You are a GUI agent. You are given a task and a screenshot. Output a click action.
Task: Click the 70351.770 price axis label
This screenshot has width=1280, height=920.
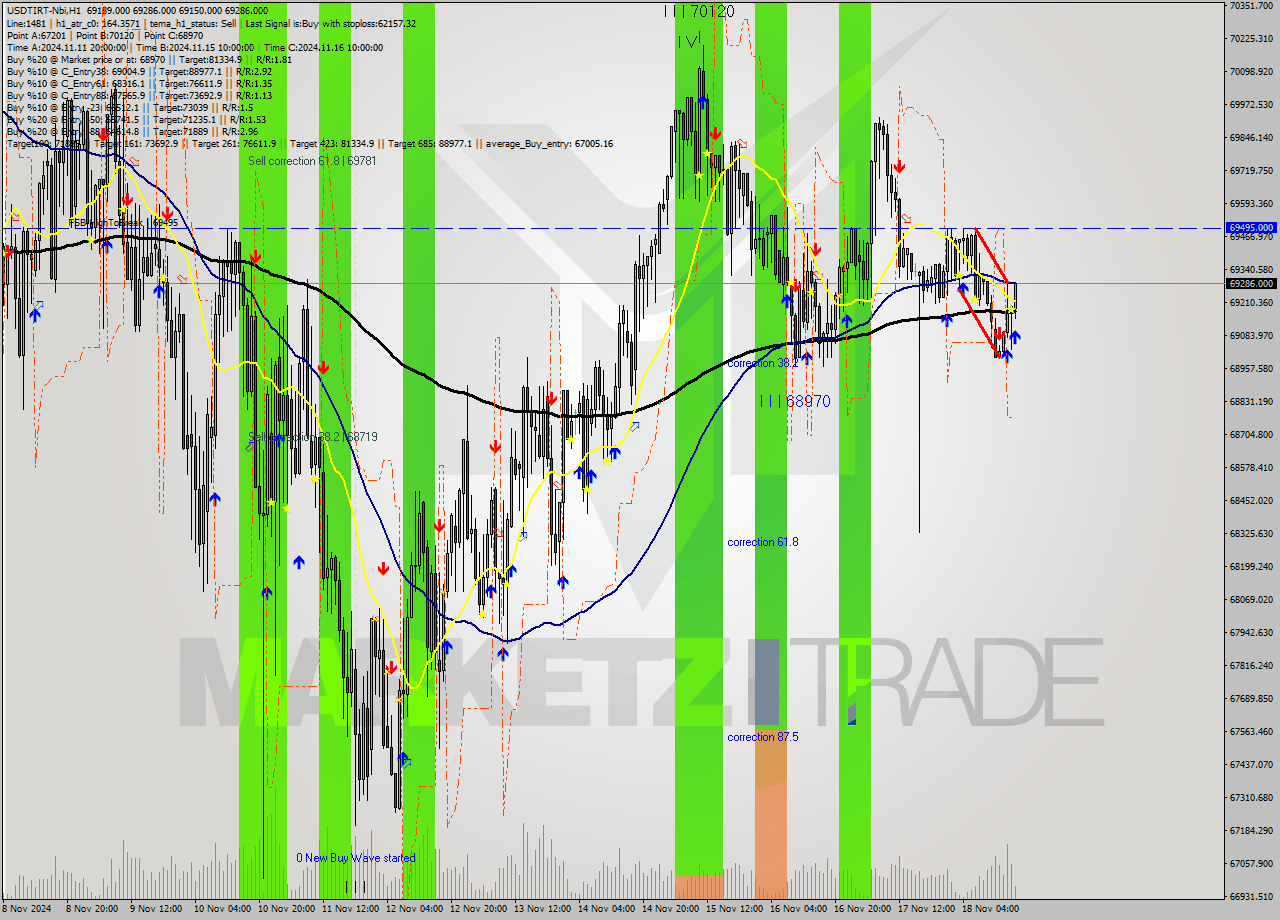click(x=1251, y=6)
